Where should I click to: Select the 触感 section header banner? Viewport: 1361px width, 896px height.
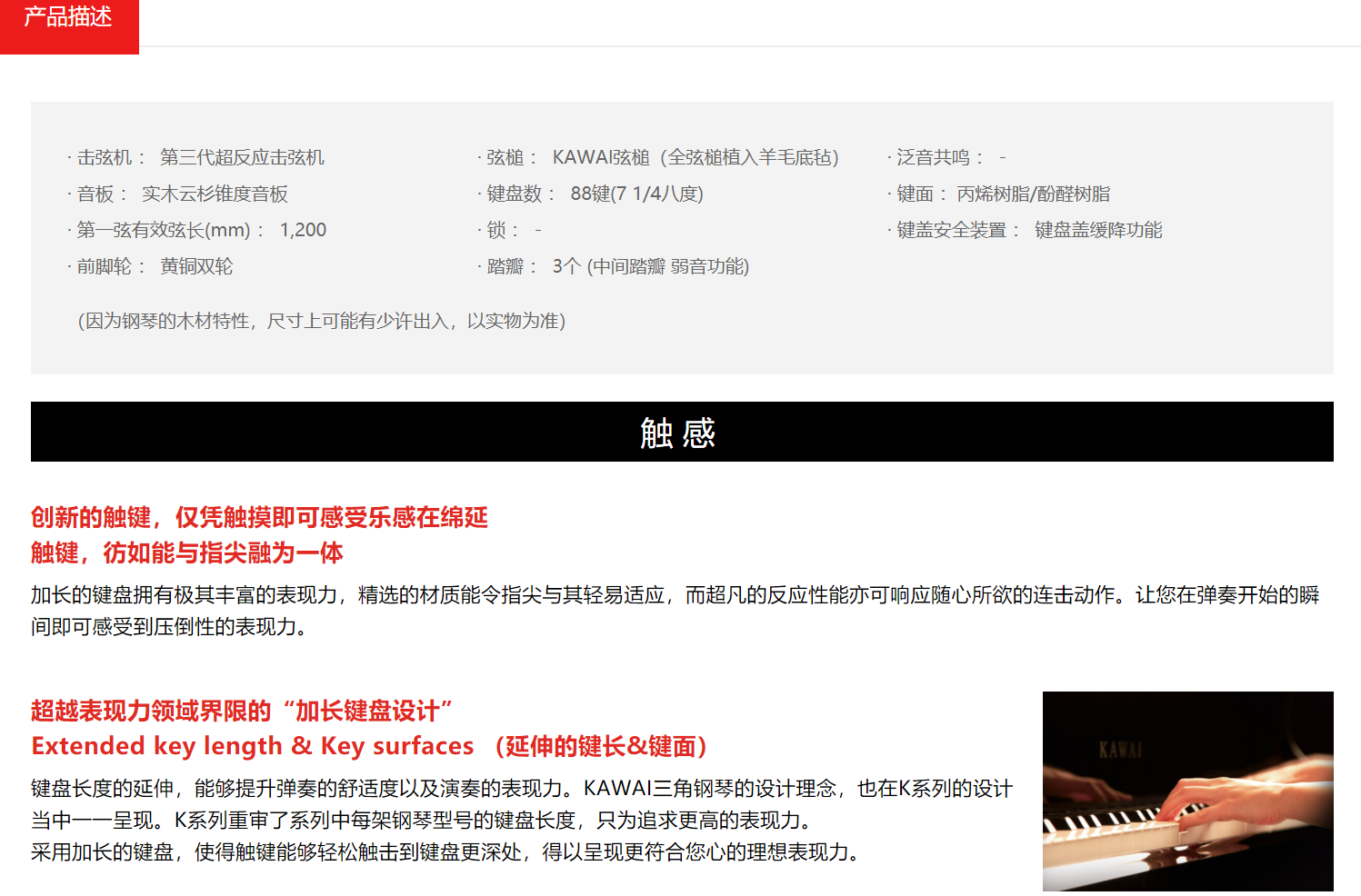pos(682,432)
